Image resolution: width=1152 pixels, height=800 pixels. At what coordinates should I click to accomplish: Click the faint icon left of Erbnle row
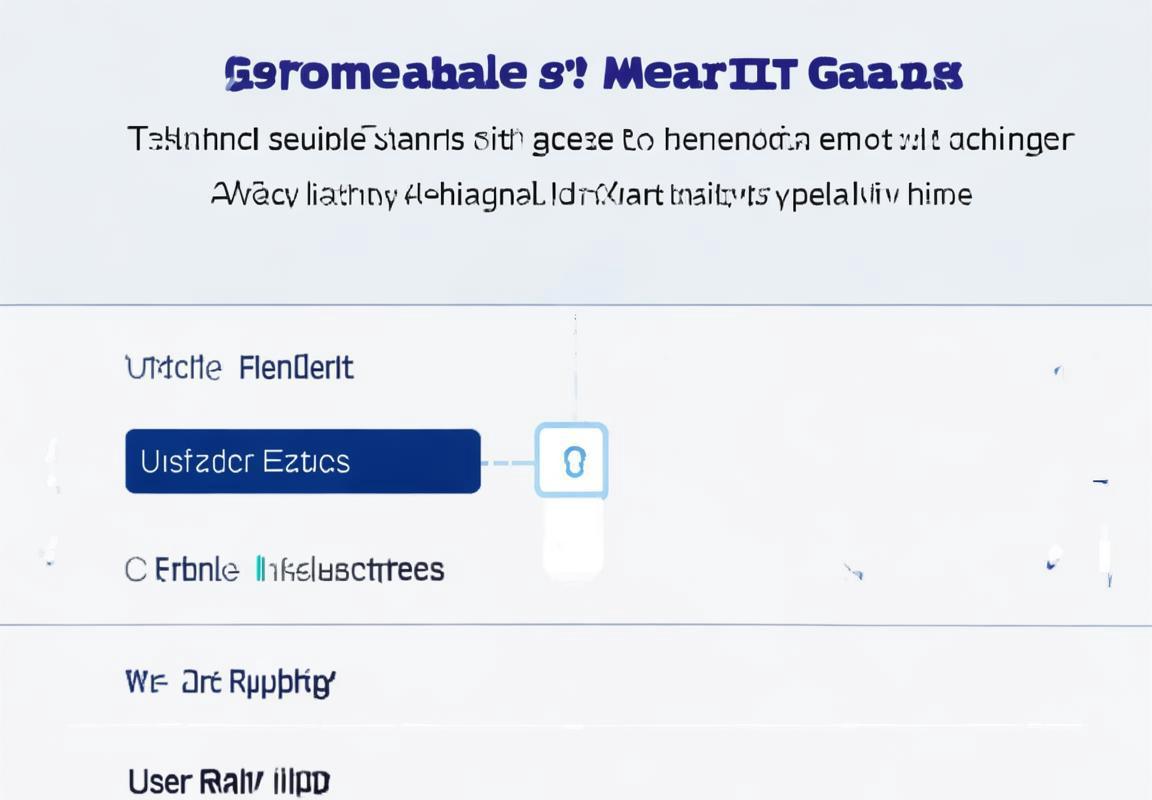49,551
